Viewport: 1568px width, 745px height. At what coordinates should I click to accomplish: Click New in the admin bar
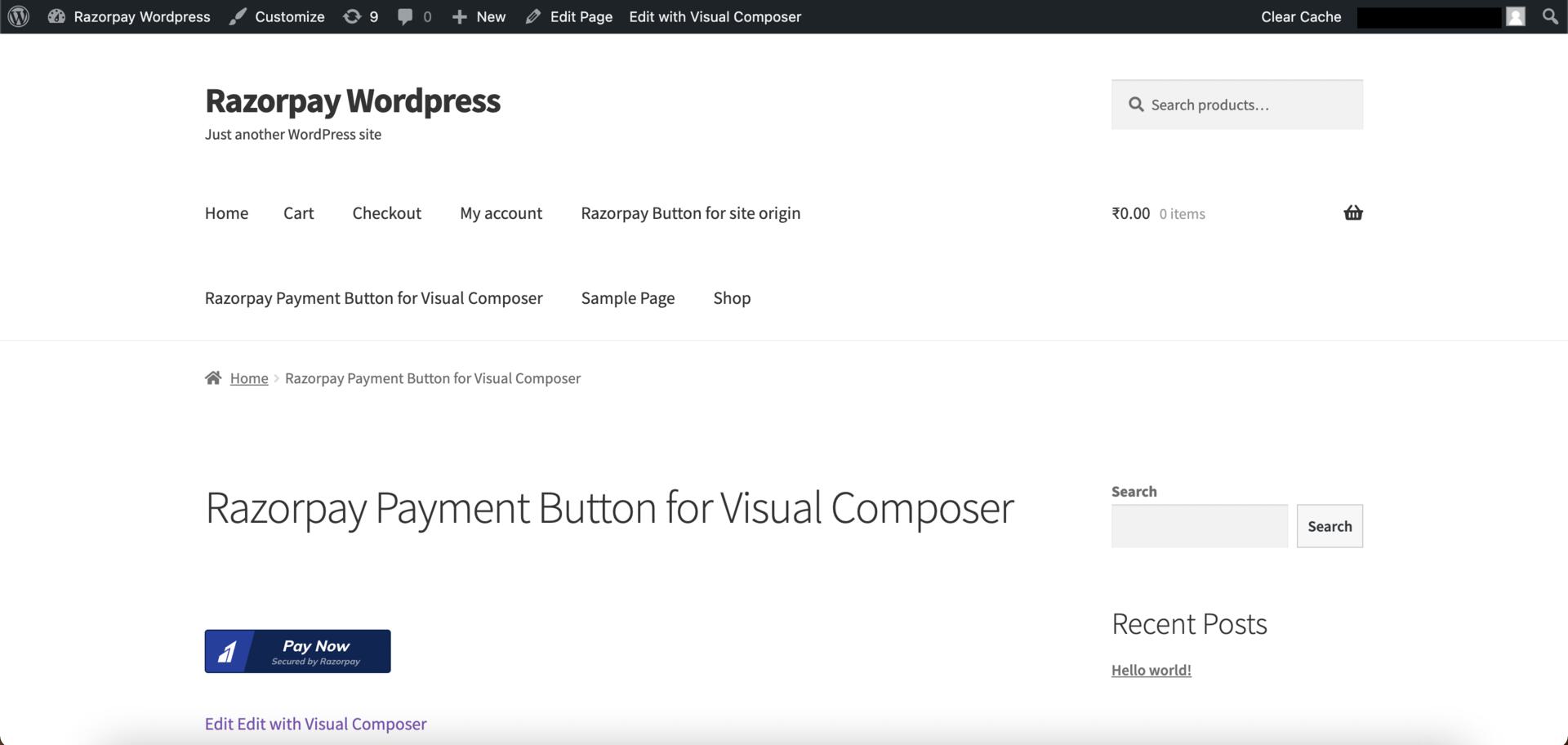[x=479, y=16]
